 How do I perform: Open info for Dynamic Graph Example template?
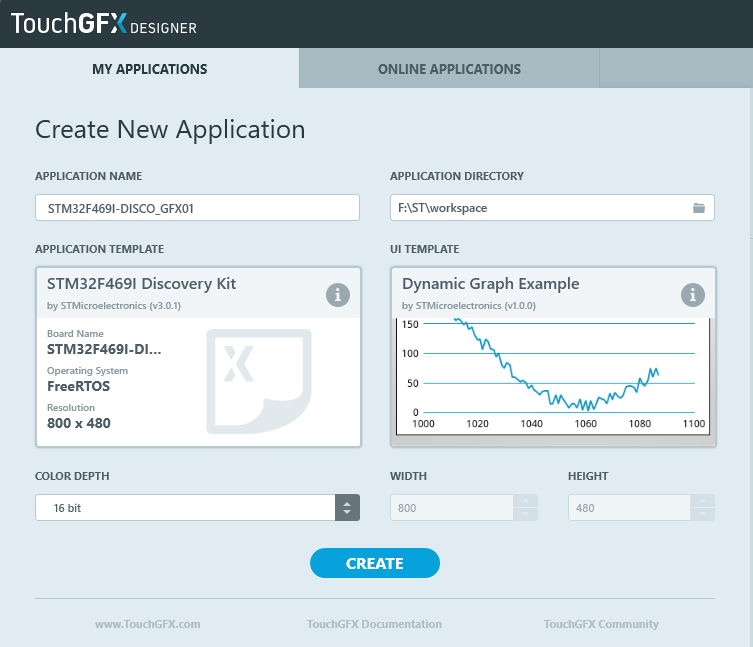coord(692,294)
